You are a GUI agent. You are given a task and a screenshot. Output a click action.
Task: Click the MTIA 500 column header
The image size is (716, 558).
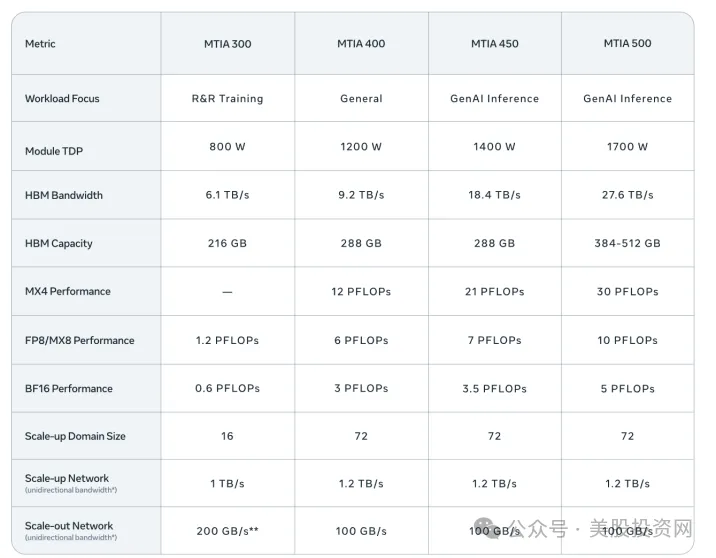(x=627, y=43)
